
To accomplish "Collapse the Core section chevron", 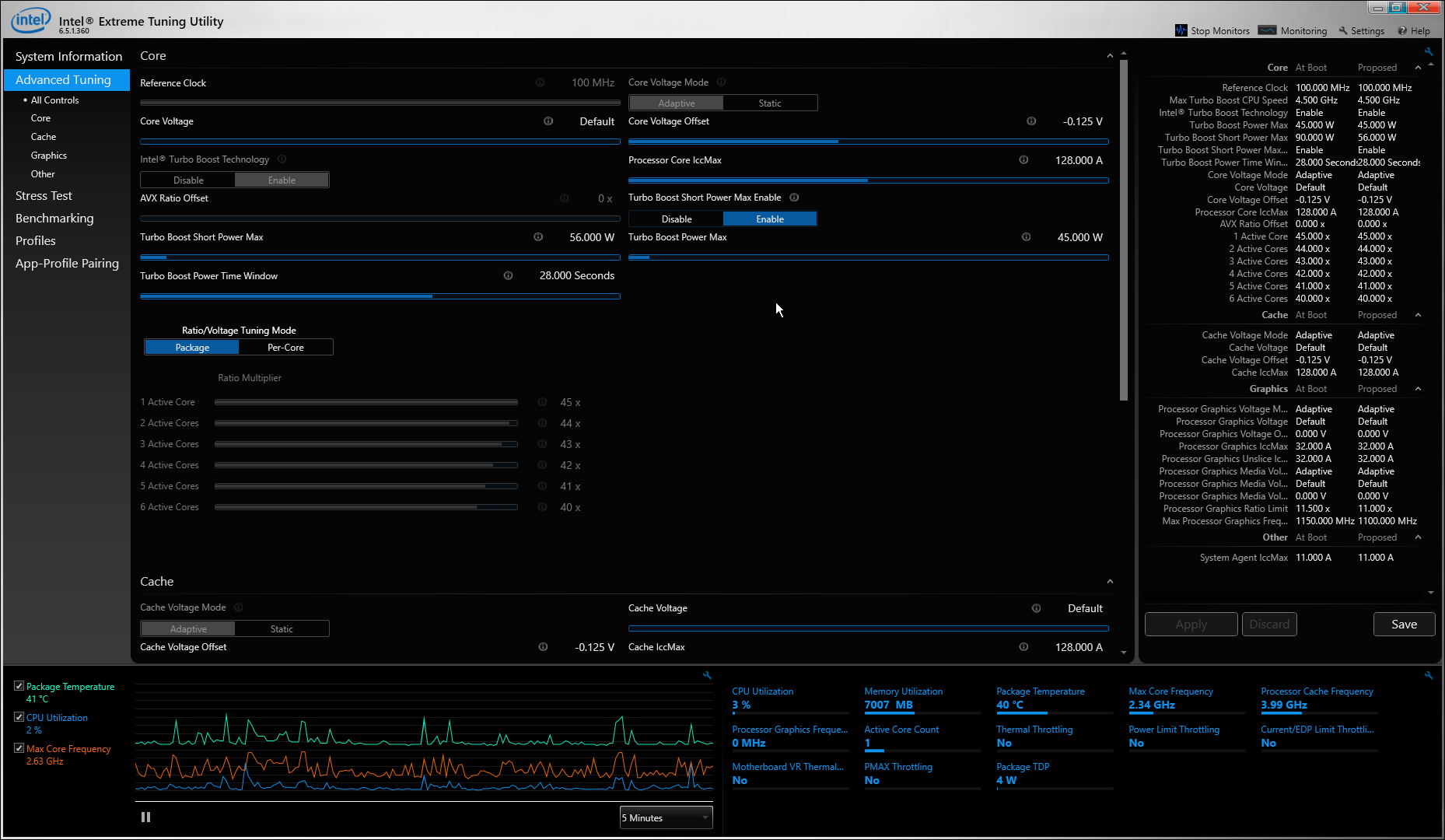I will (x=1110, y=56).
